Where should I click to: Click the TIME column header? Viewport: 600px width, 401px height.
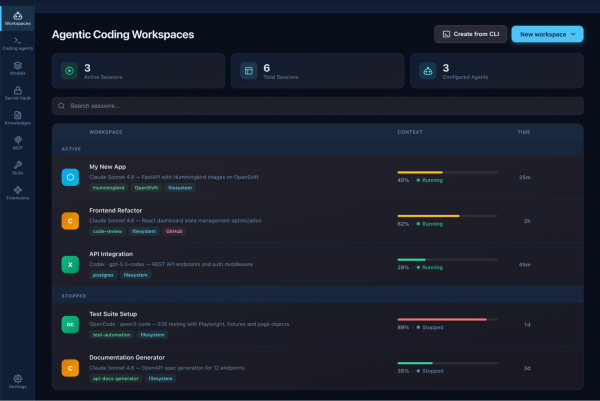[x=524, y=132]
